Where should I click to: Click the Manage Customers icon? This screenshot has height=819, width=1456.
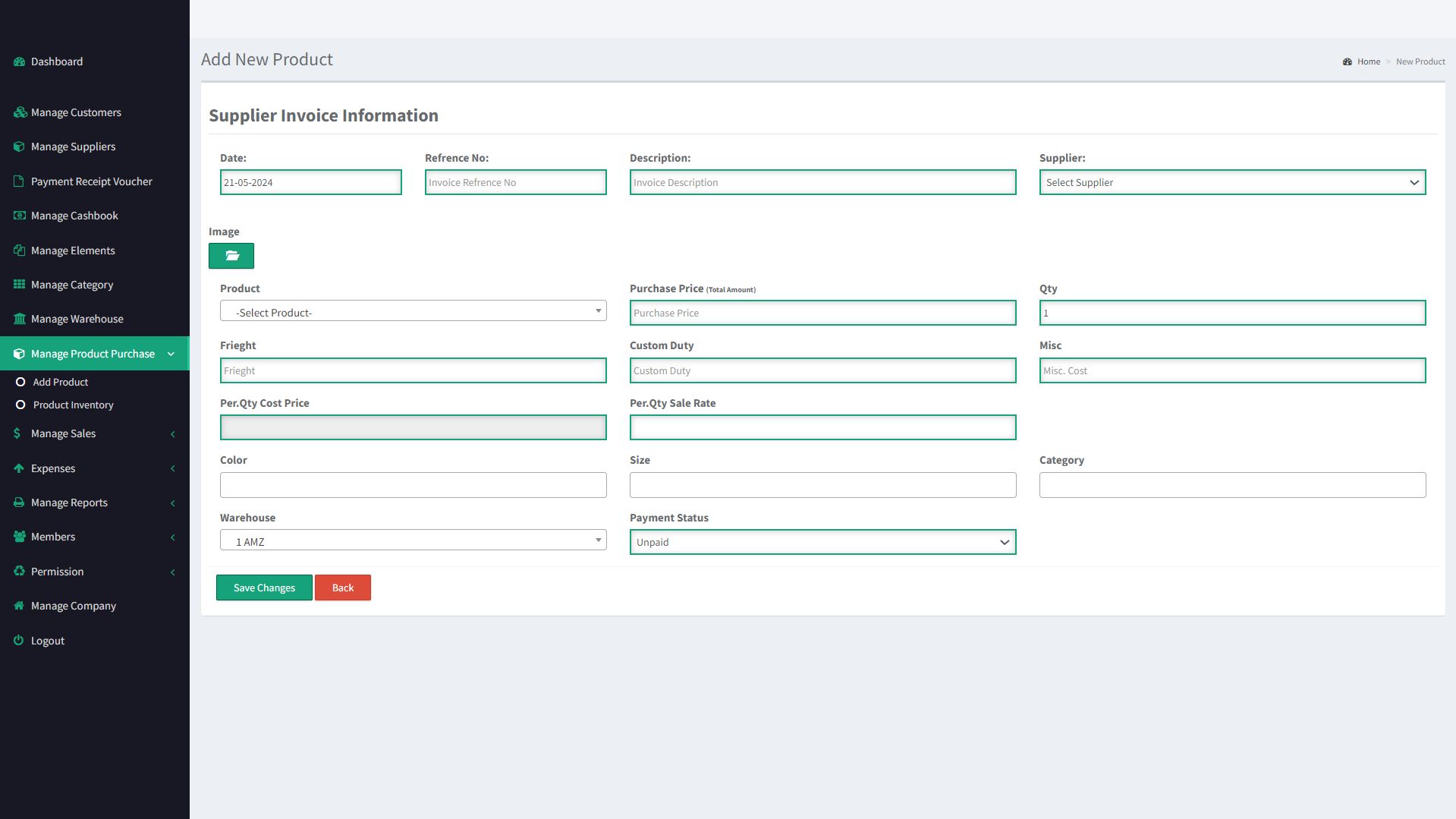[x=20, y=112]
